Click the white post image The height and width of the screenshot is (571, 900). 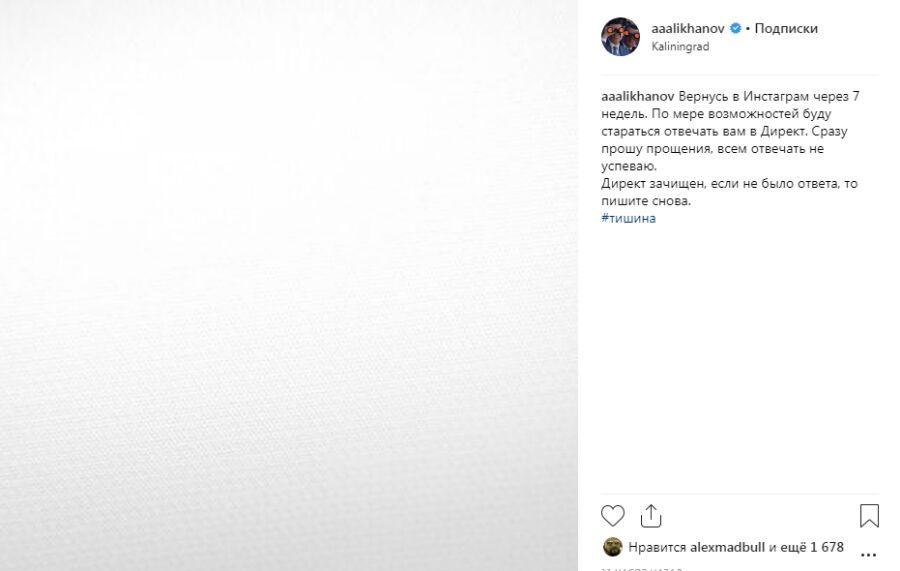coord(289,285)
